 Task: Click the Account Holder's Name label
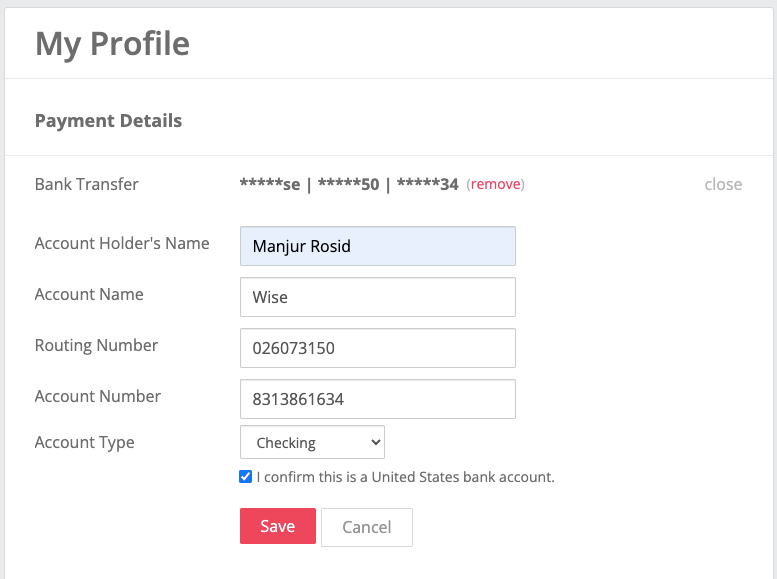122,243
